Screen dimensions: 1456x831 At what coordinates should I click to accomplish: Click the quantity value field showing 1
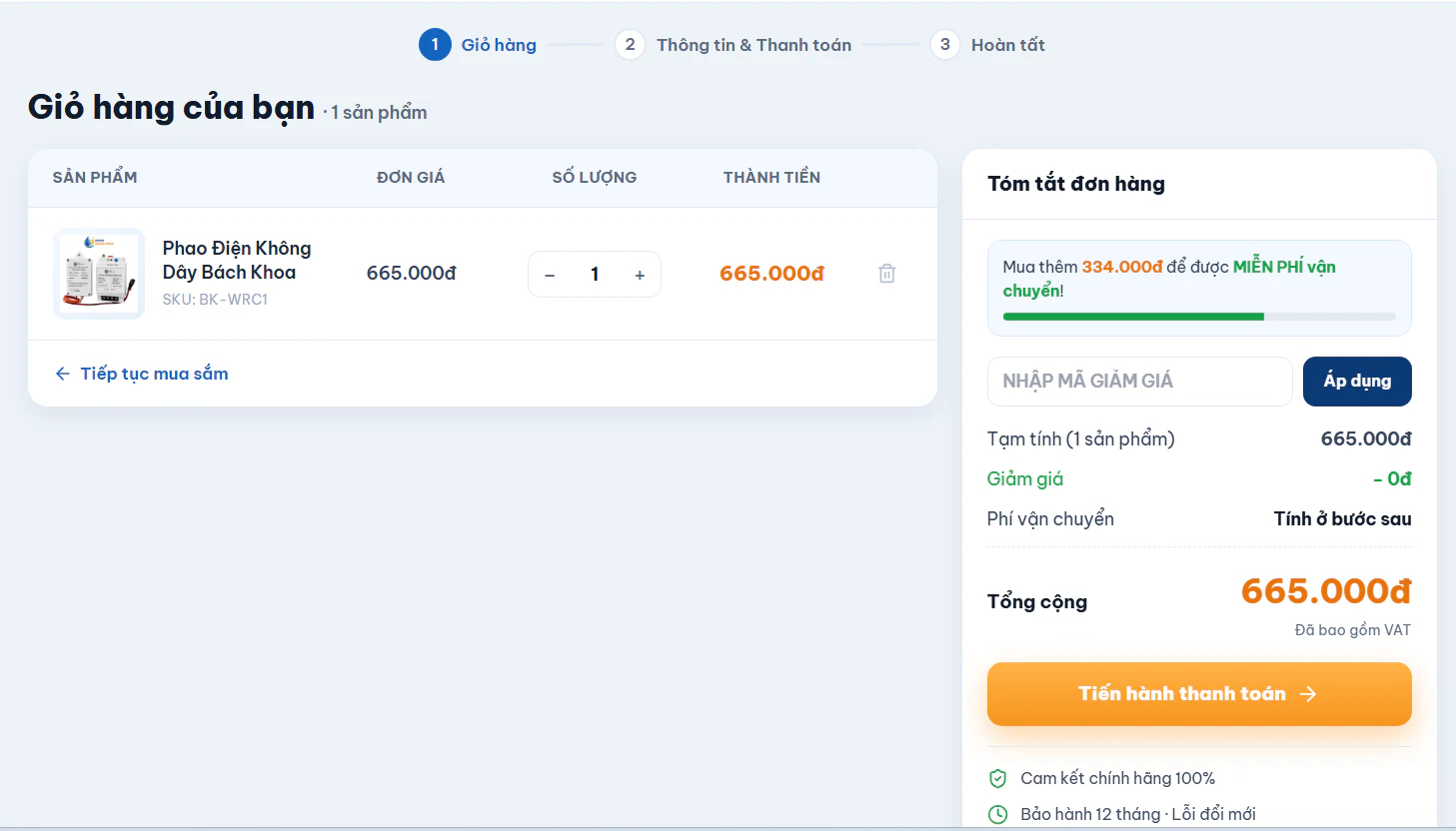coord(595,275)
